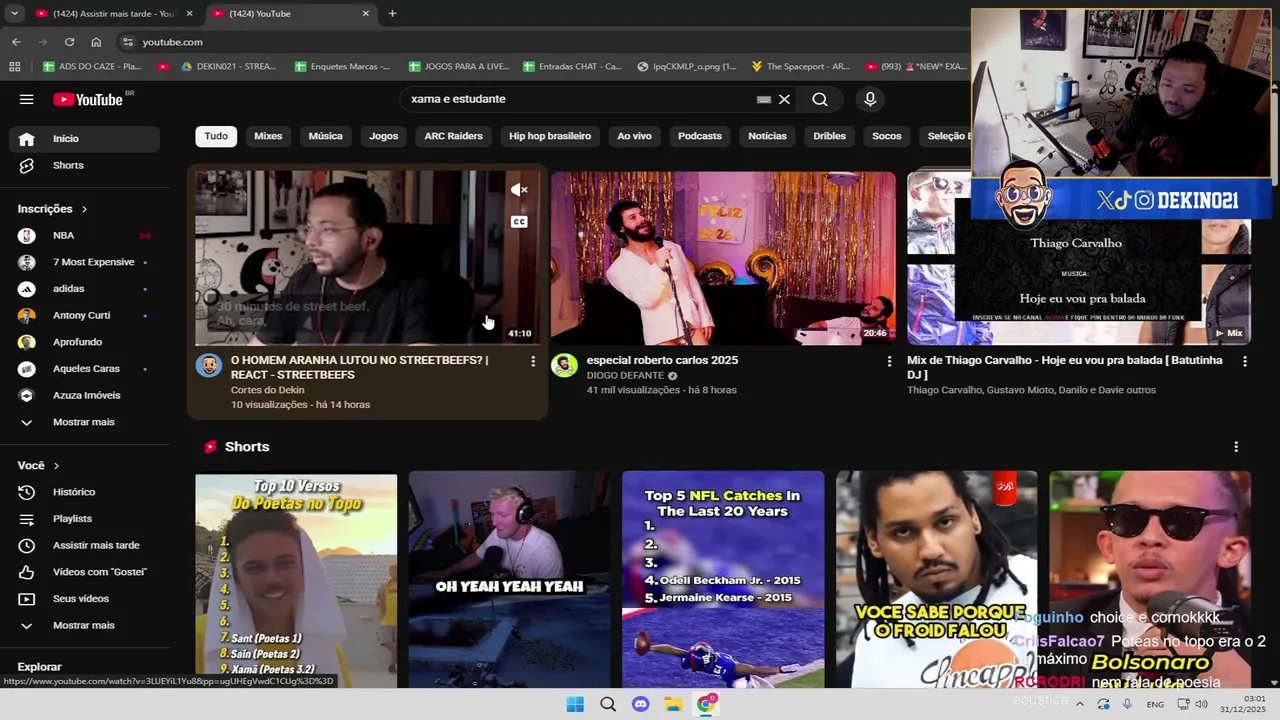1280x720 pixels.
Task: Reload the page
Action: click(69, 42)
